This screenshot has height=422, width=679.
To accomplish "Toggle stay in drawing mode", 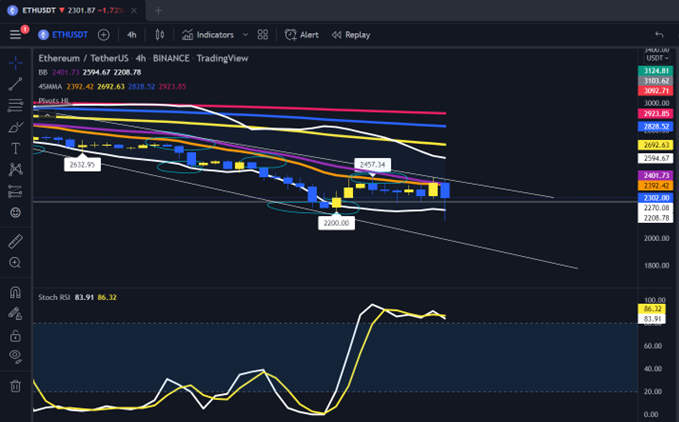I will tap(16, 313).
